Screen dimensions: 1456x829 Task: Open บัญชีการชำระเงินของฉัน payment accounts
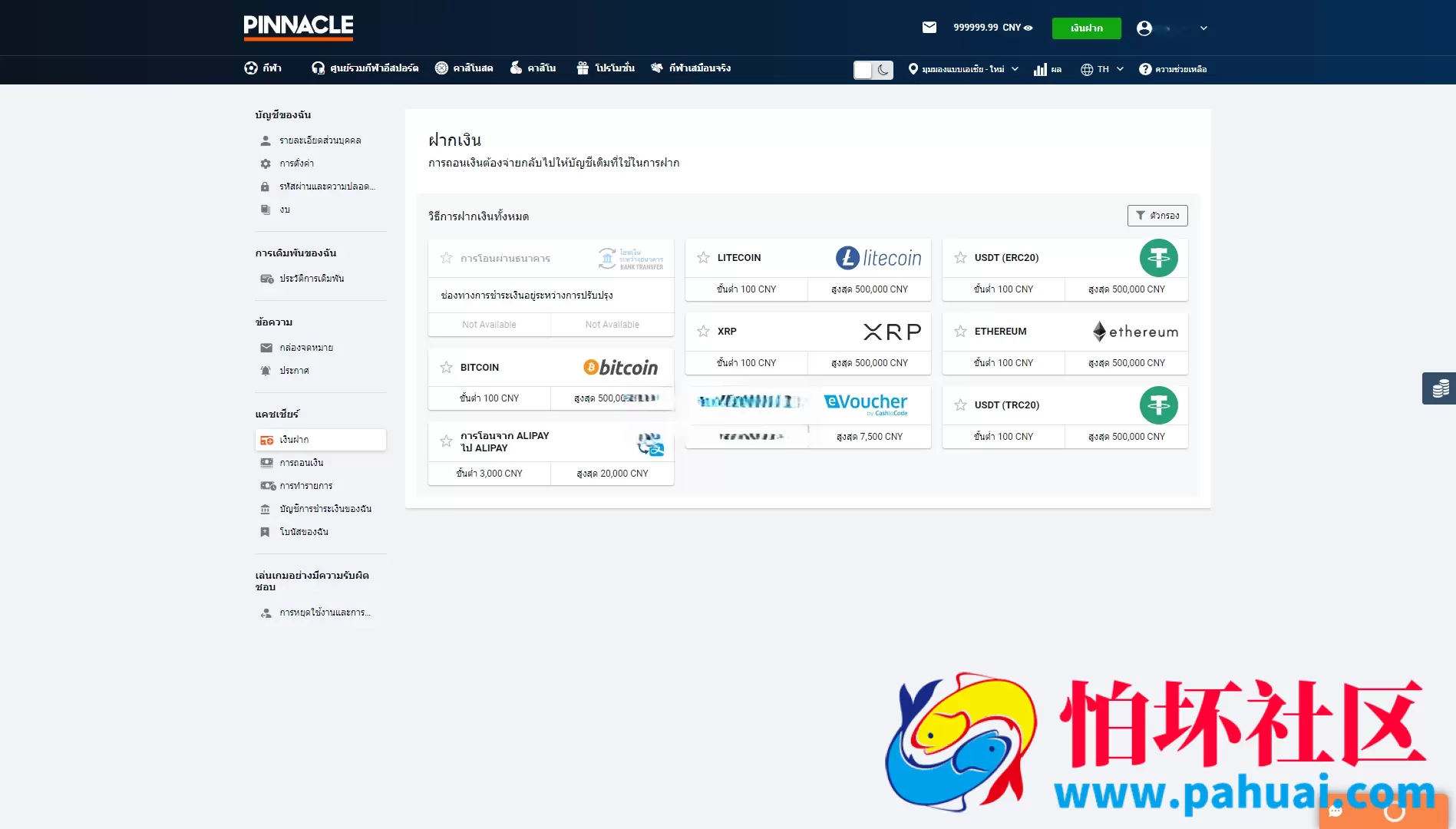coord(315,509)
